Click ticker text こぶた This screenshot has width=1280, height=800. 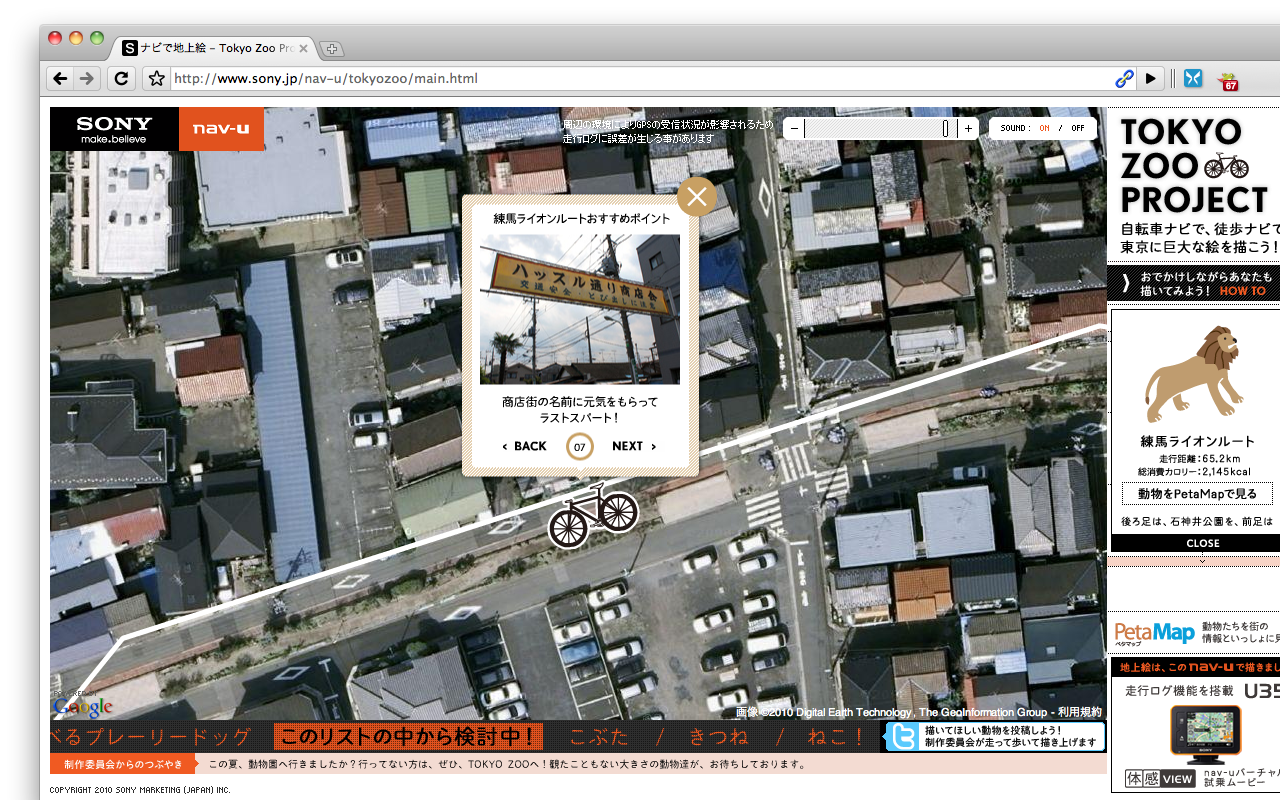click(598, 737)
